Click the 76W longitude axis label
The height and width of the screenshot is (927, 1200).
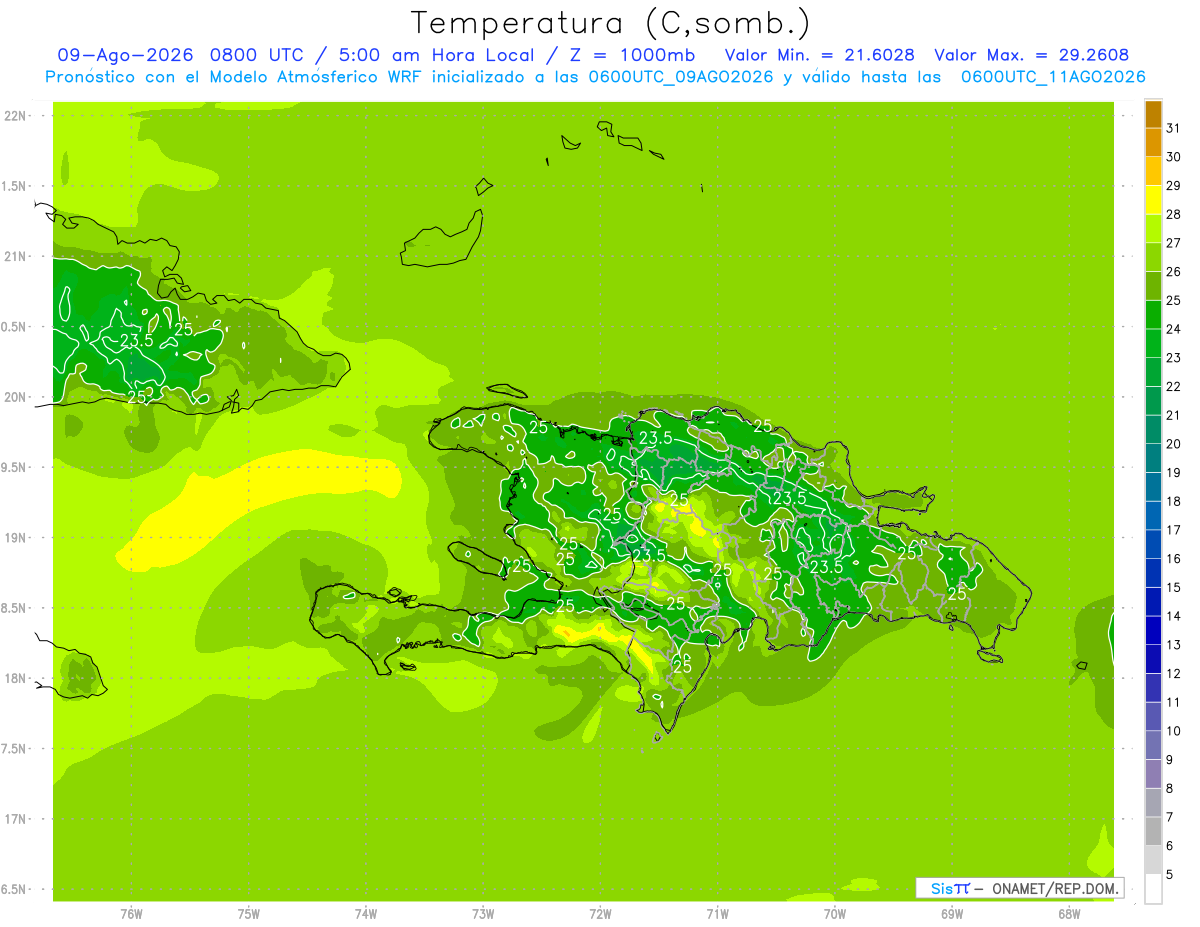pos(131,913)
